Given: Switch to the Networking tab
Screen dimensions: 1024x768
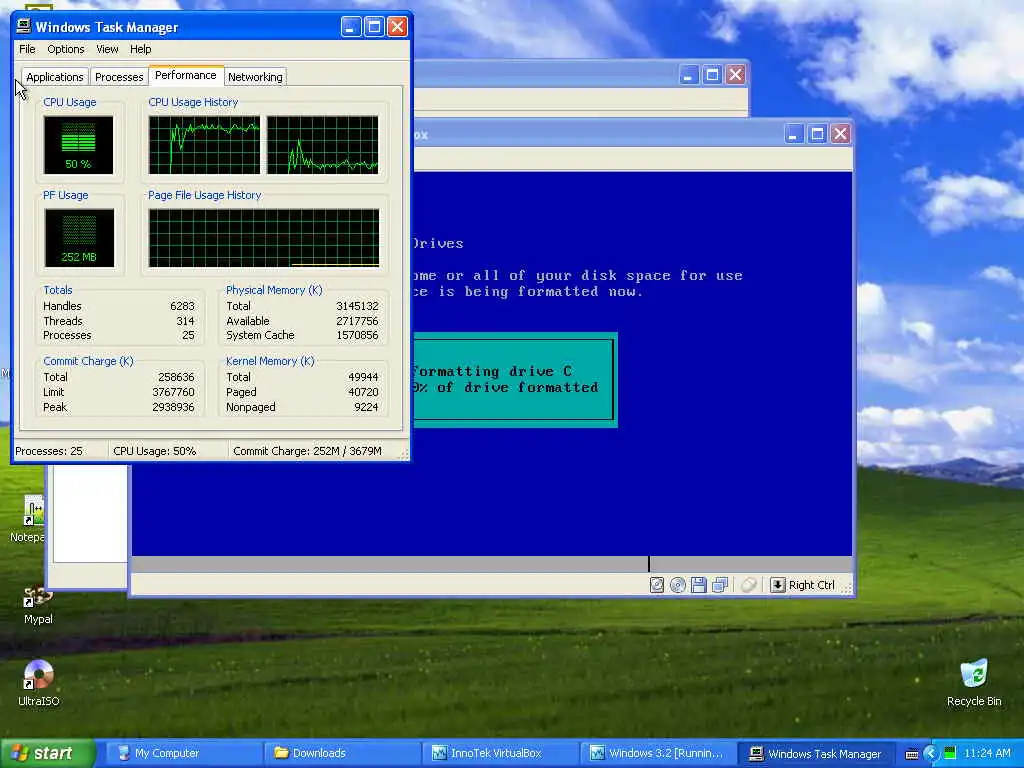Looking at the screenshot, I should [255, 77].
